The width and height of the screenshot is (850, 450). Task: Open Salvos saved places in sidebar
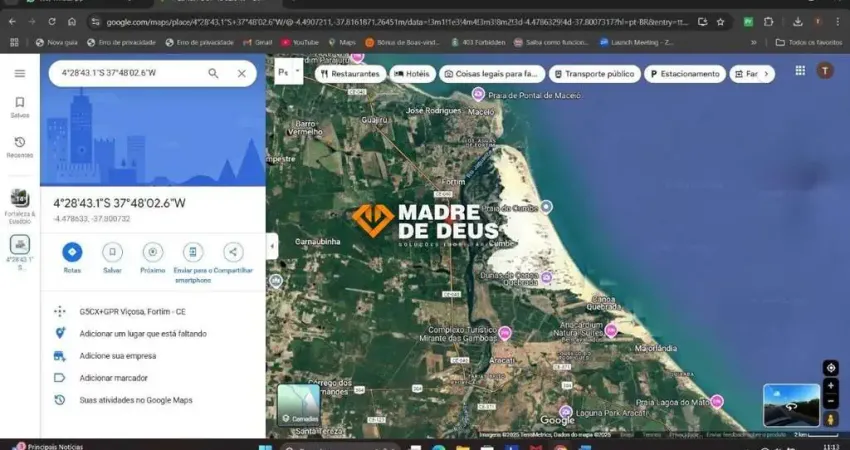pyautogui.click(x=19, y=103)
